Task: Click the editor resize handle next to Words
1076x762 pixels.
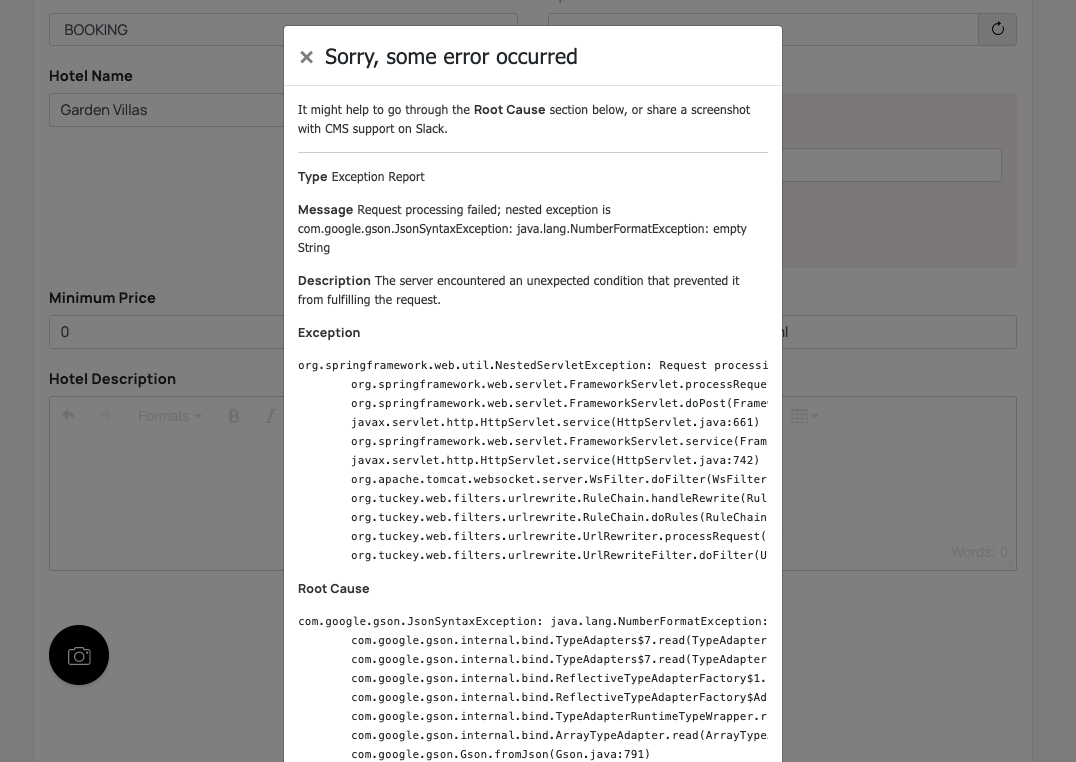Action: tap(1009, 562)
